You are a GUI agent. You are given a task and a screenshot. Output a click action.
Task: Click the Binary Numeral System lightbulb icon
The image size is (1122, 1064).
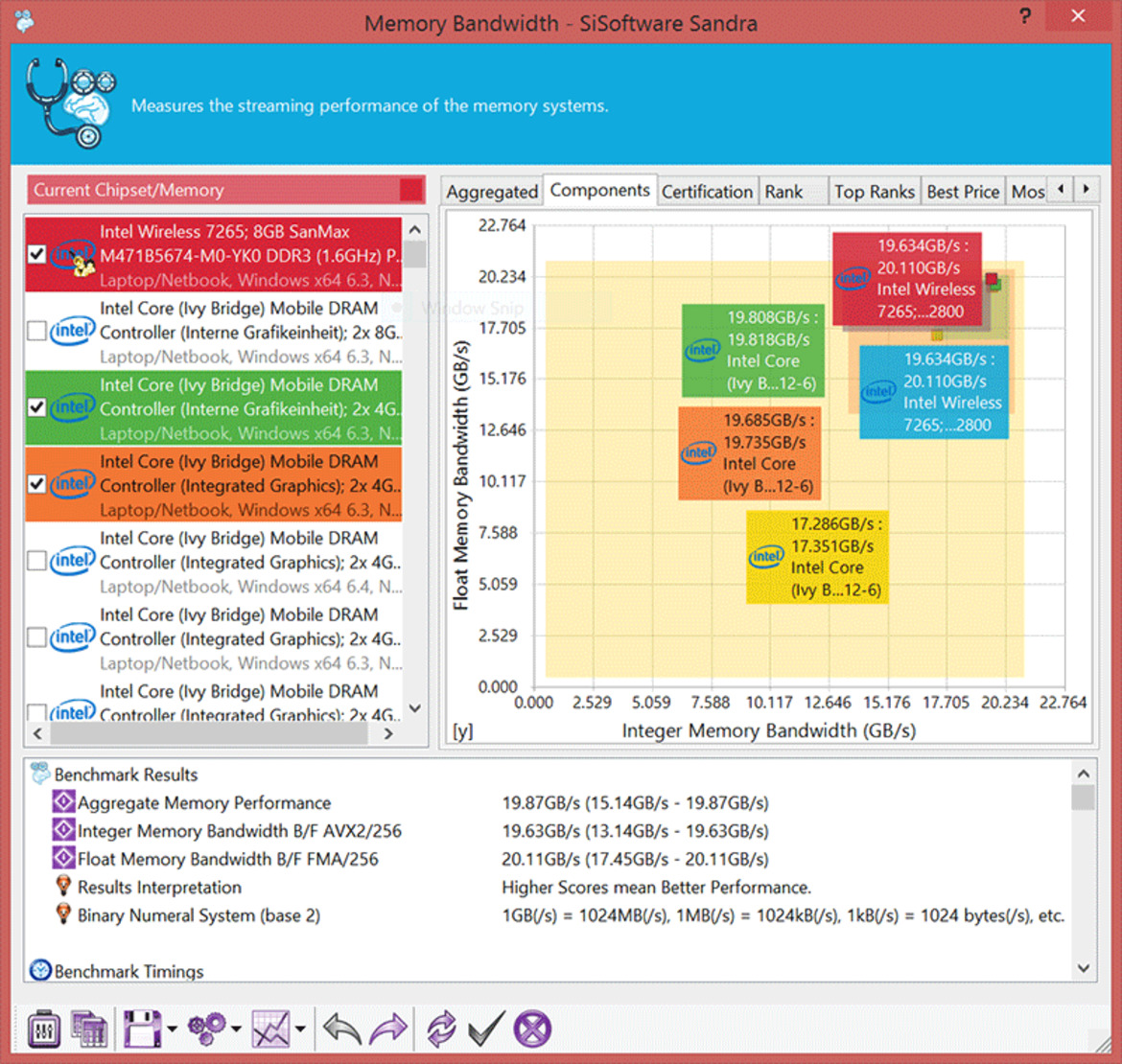63,914
